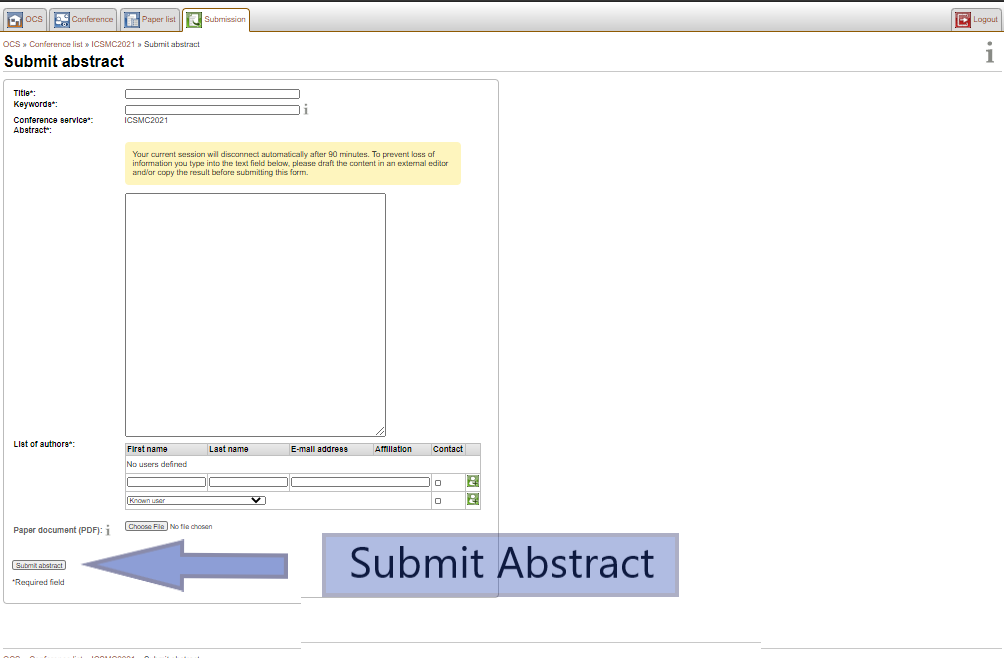Click inside the Abstract text area

(x=255, y=314)
